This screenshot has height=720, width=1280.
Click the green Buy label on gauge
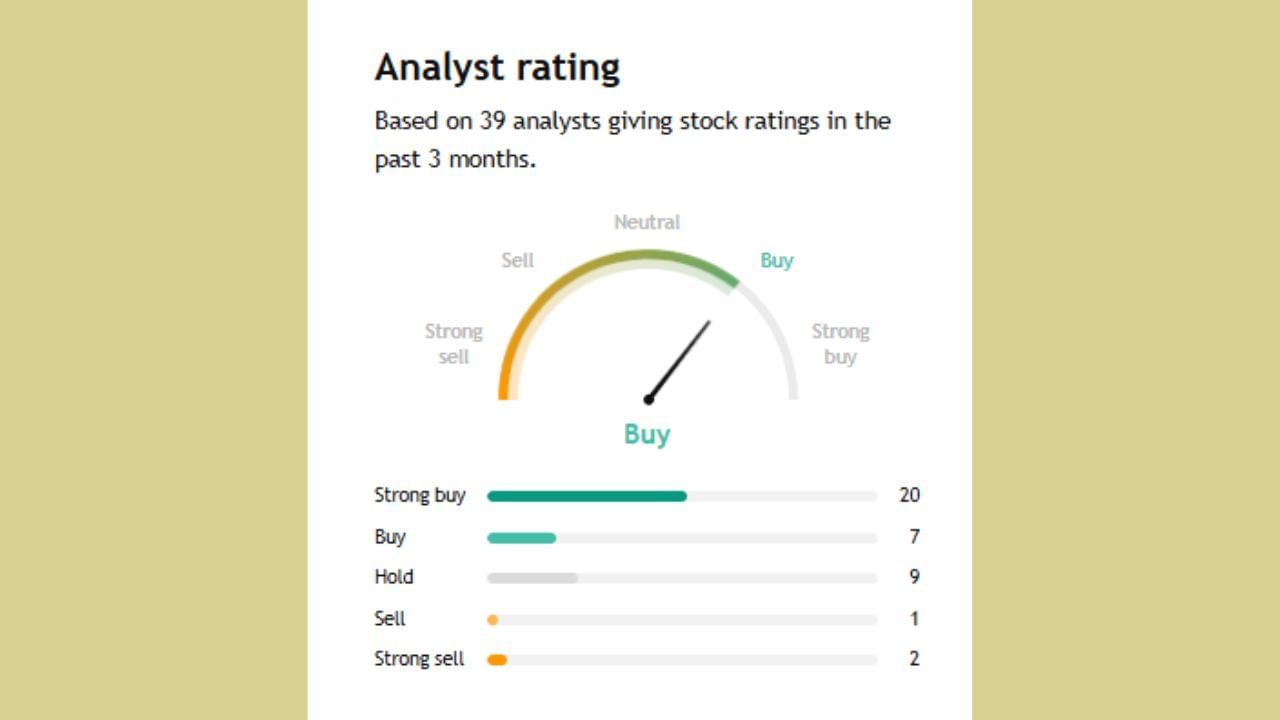coord(777,260)
